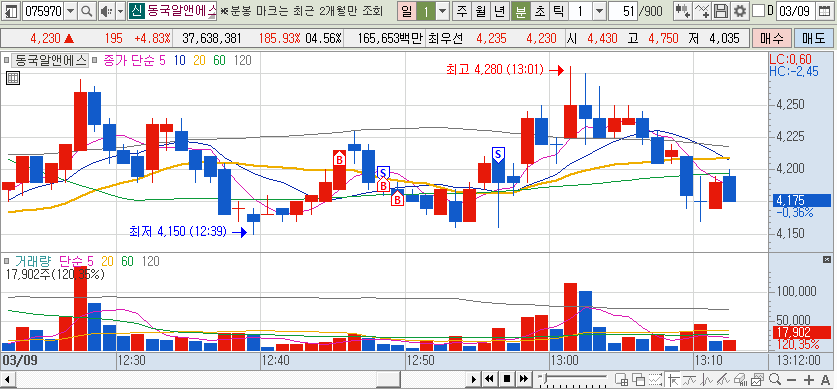Image resolution: width=837 pixels, height=389 pixels.
Task: Toggle the checkbox next to D
Action: (x=758, y=10)
